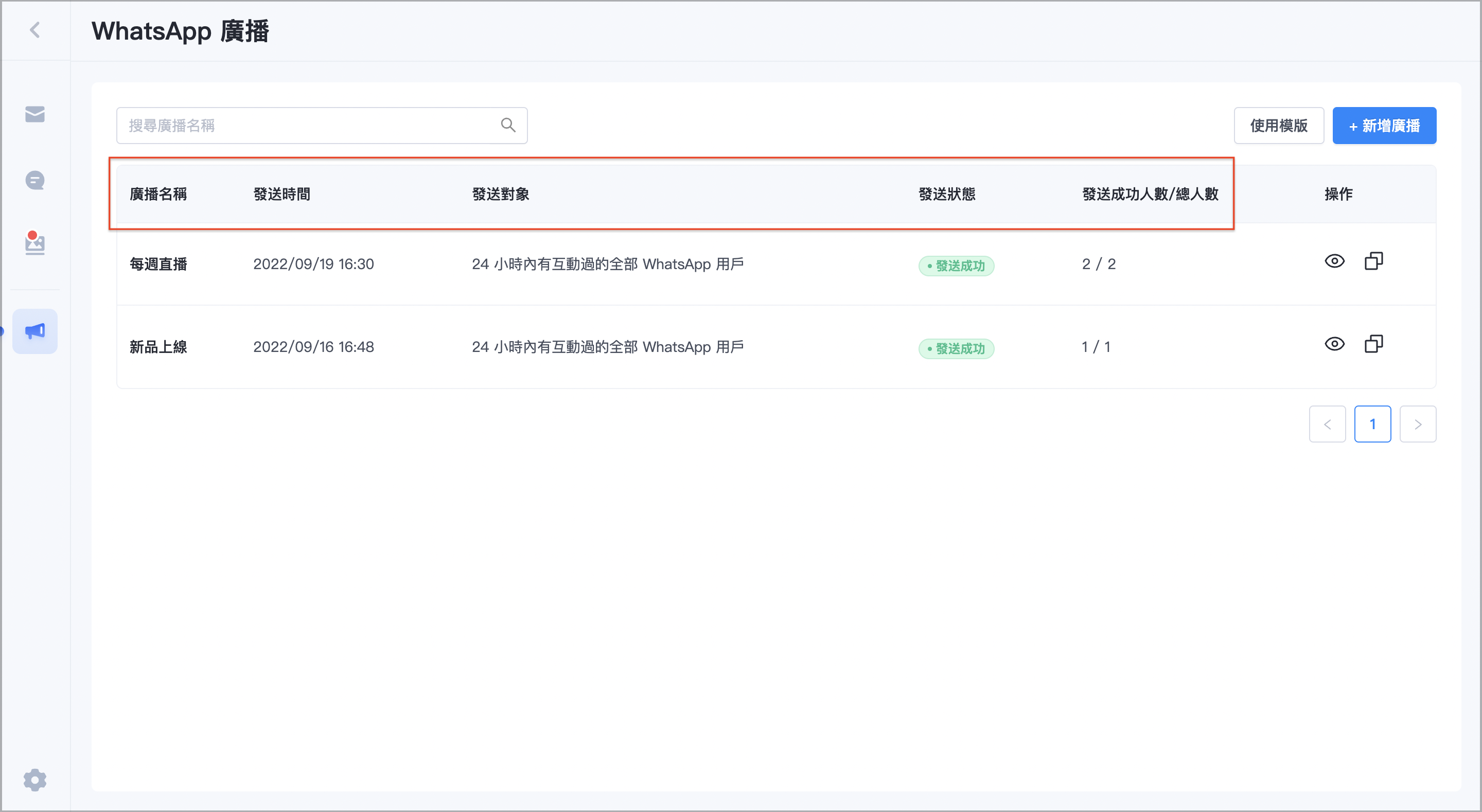Click the 1 / 1 recipient count

(1096, 347)
